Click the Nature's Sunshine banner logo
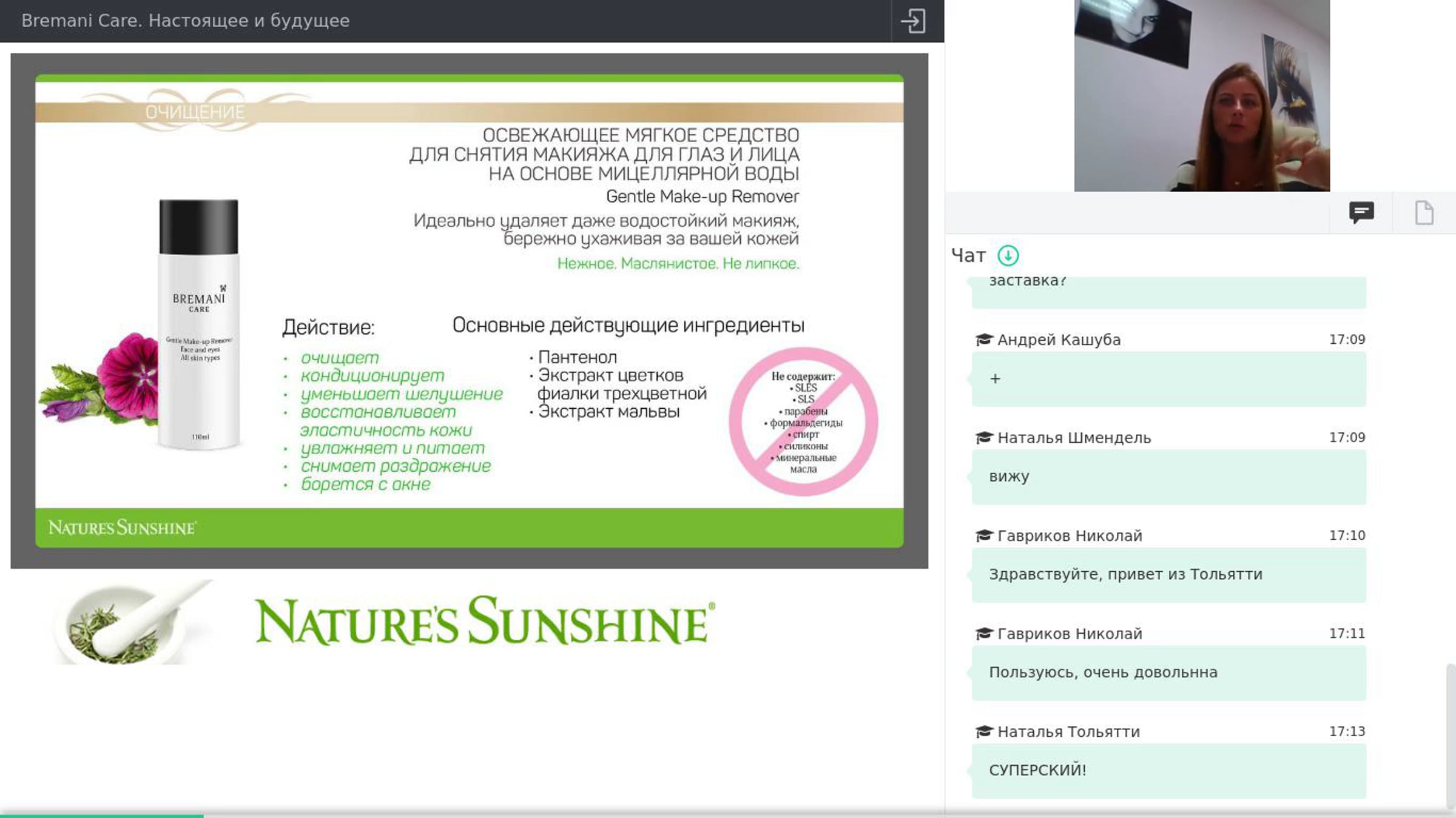The width and height of the screenshot is (1456, 818). tap(485, 621)
